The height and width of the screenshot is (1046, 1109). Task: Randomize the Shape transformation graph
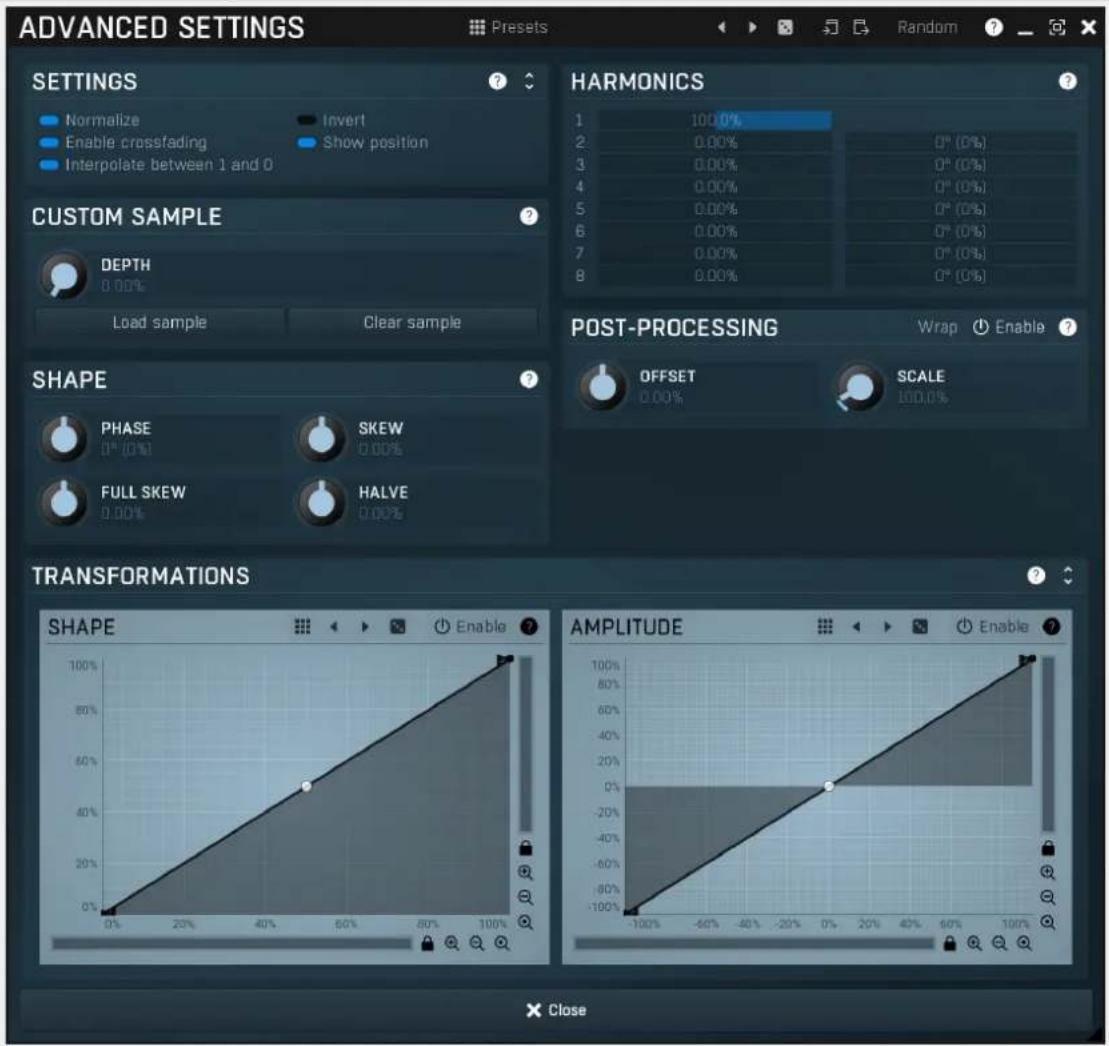point(397,626)
